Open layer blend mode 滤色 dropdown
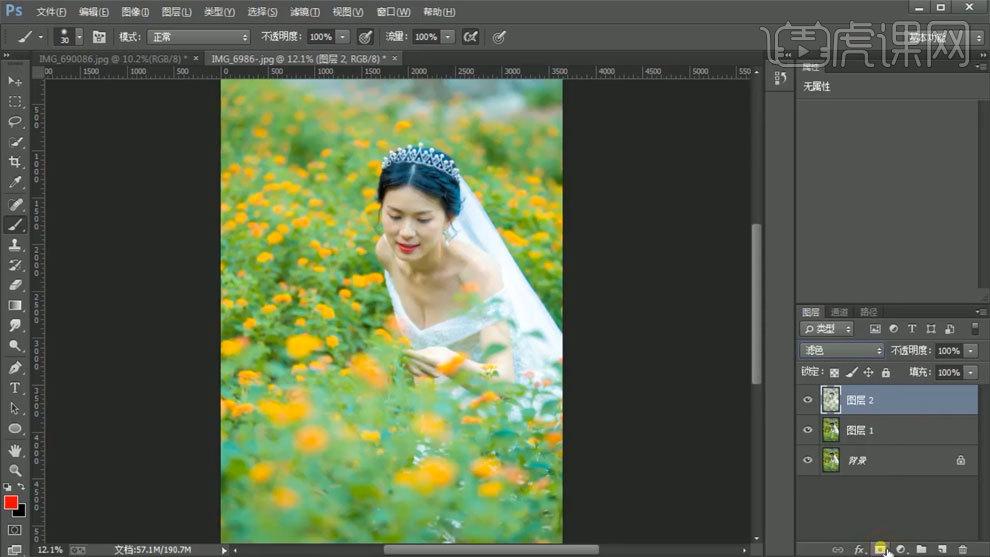Image resolution: width=990 pixels, height=557 pixels. point(842,350)
